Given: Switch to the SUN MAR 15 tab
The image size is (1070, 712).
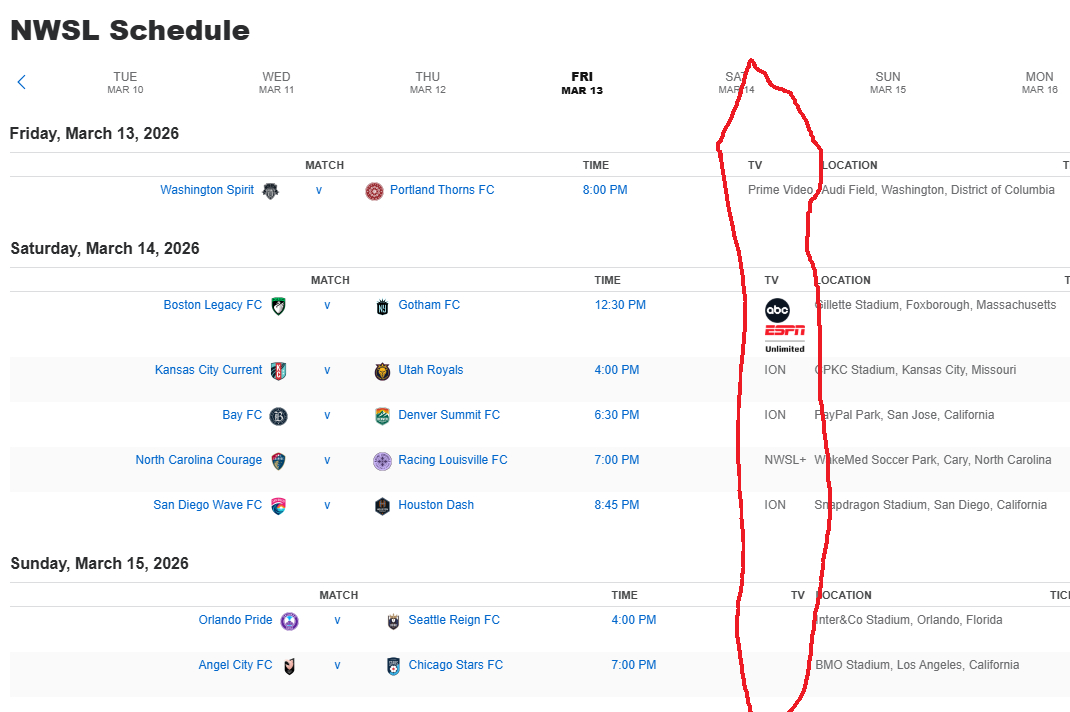Looking at the screenshot, I should point(887,82).
